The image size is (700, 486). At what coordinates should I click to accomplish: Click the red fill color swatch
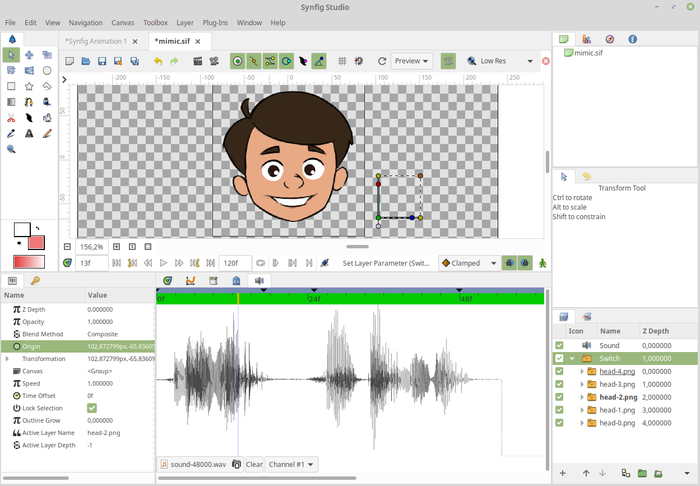tap(36, 243)
